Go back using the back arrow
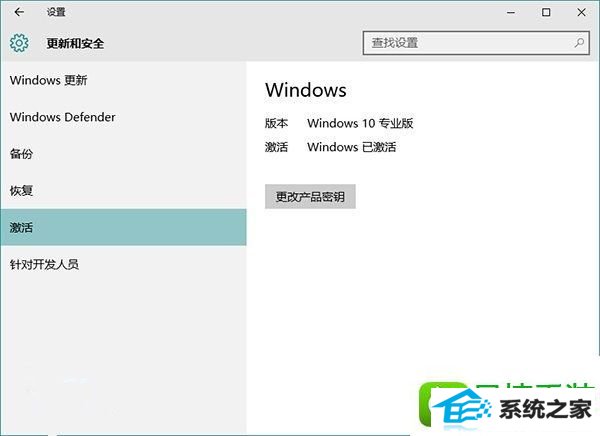600x436 pixels. click(19, 12)
